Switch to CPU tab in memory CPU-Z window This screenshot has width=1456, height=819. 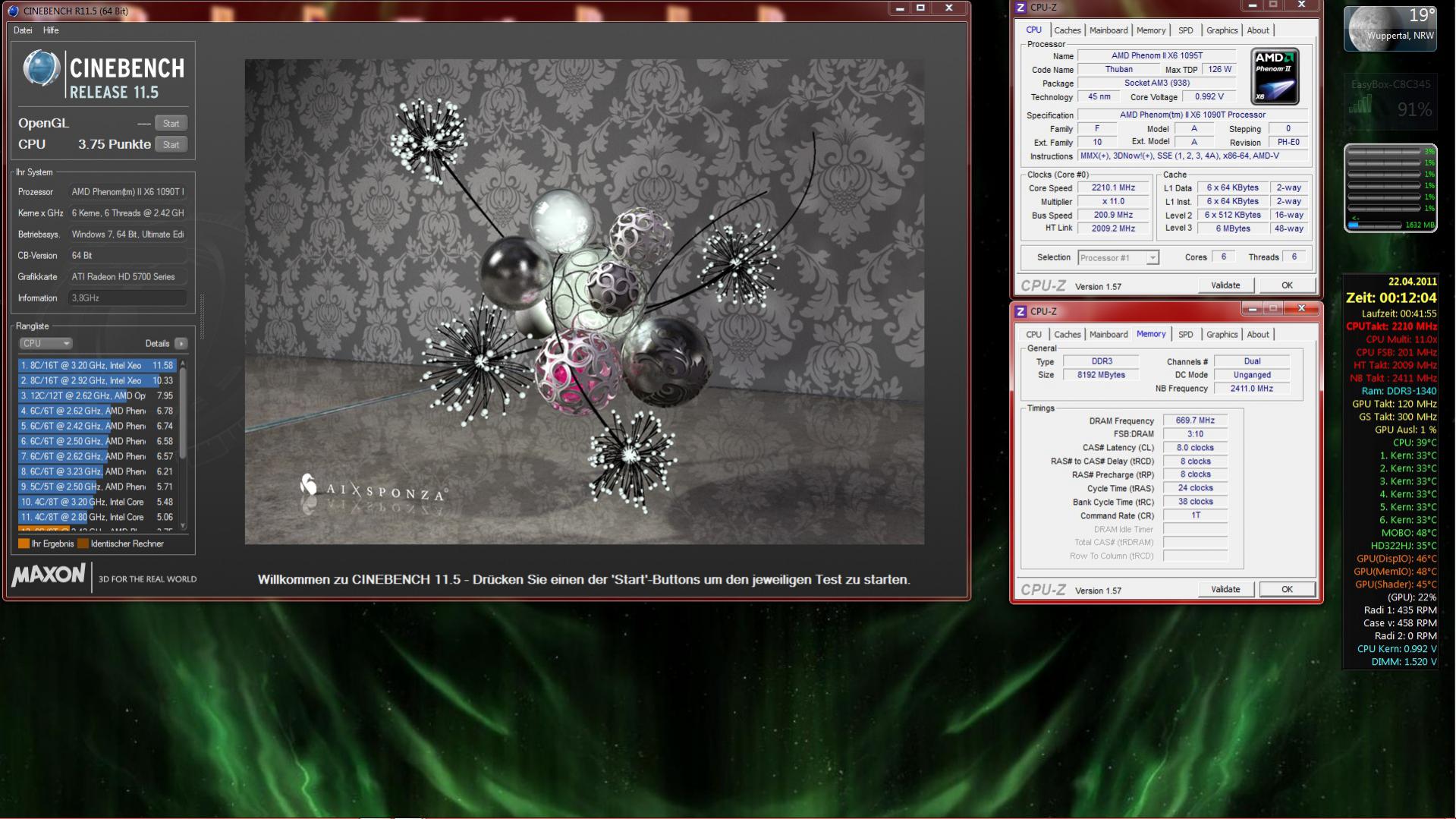pos(1033,335)
